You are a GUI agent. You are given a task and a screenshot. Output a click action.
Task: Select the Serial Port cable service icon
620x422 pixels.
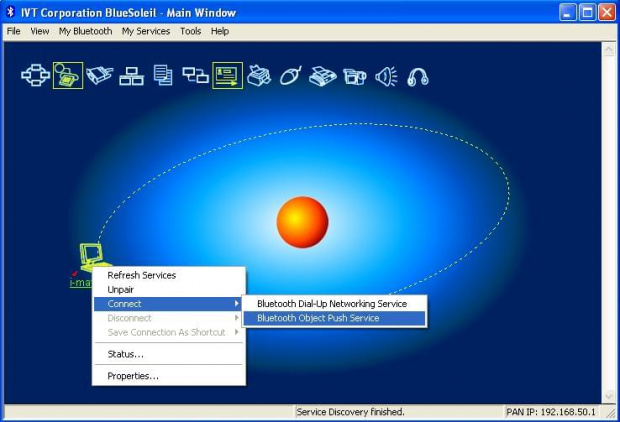pos(99,75)
